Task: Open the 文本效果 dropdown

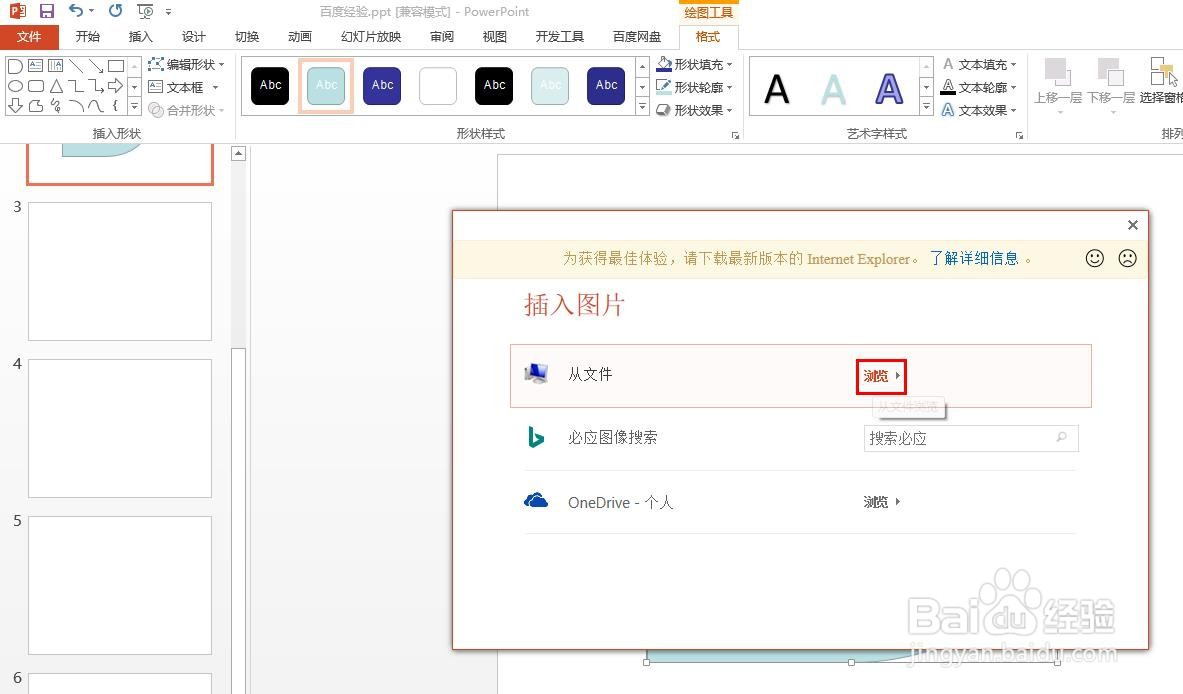Action: [979, 110]
